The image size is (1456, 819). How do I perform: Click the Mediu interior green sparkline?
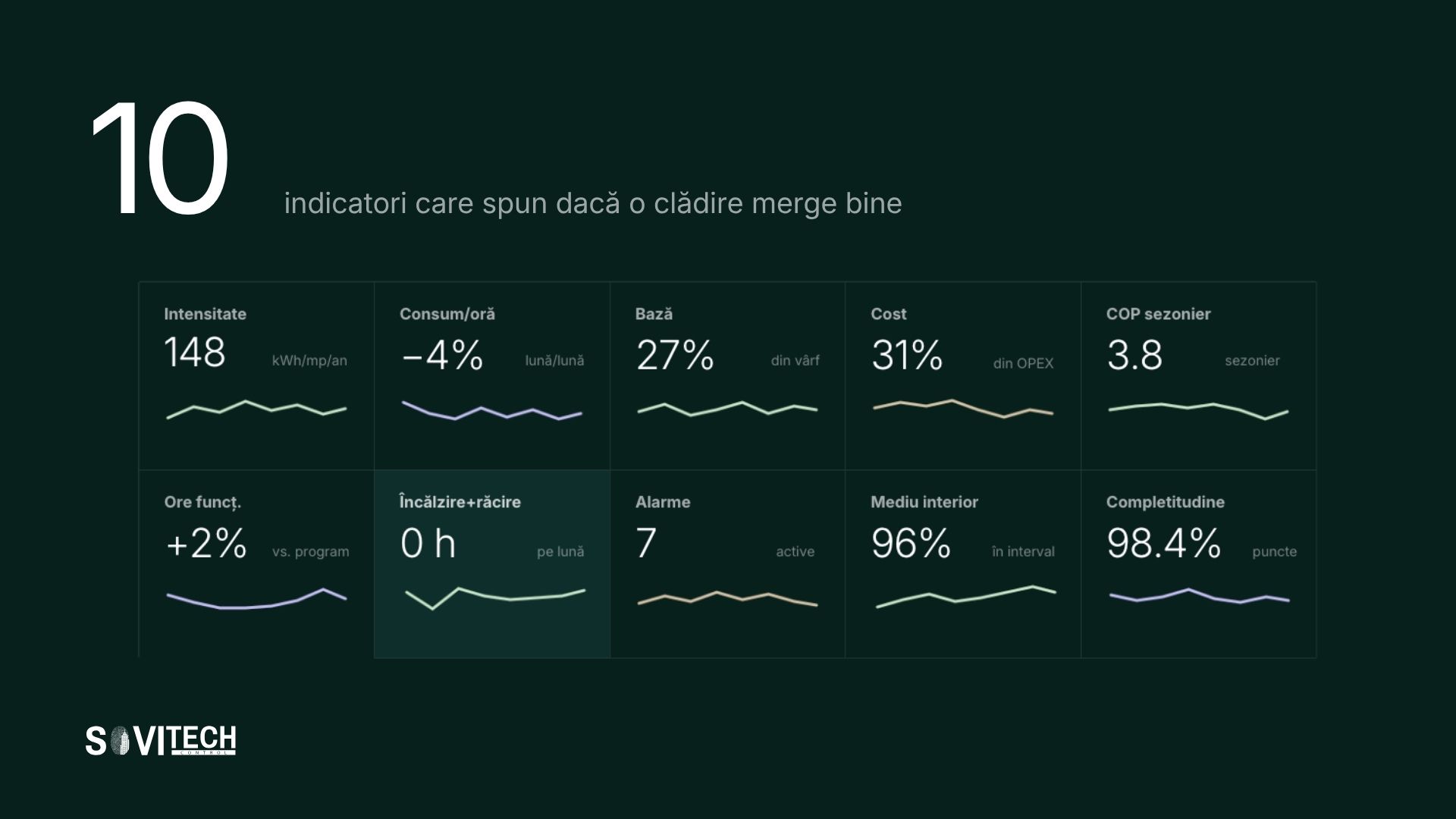tap(966, 597)
